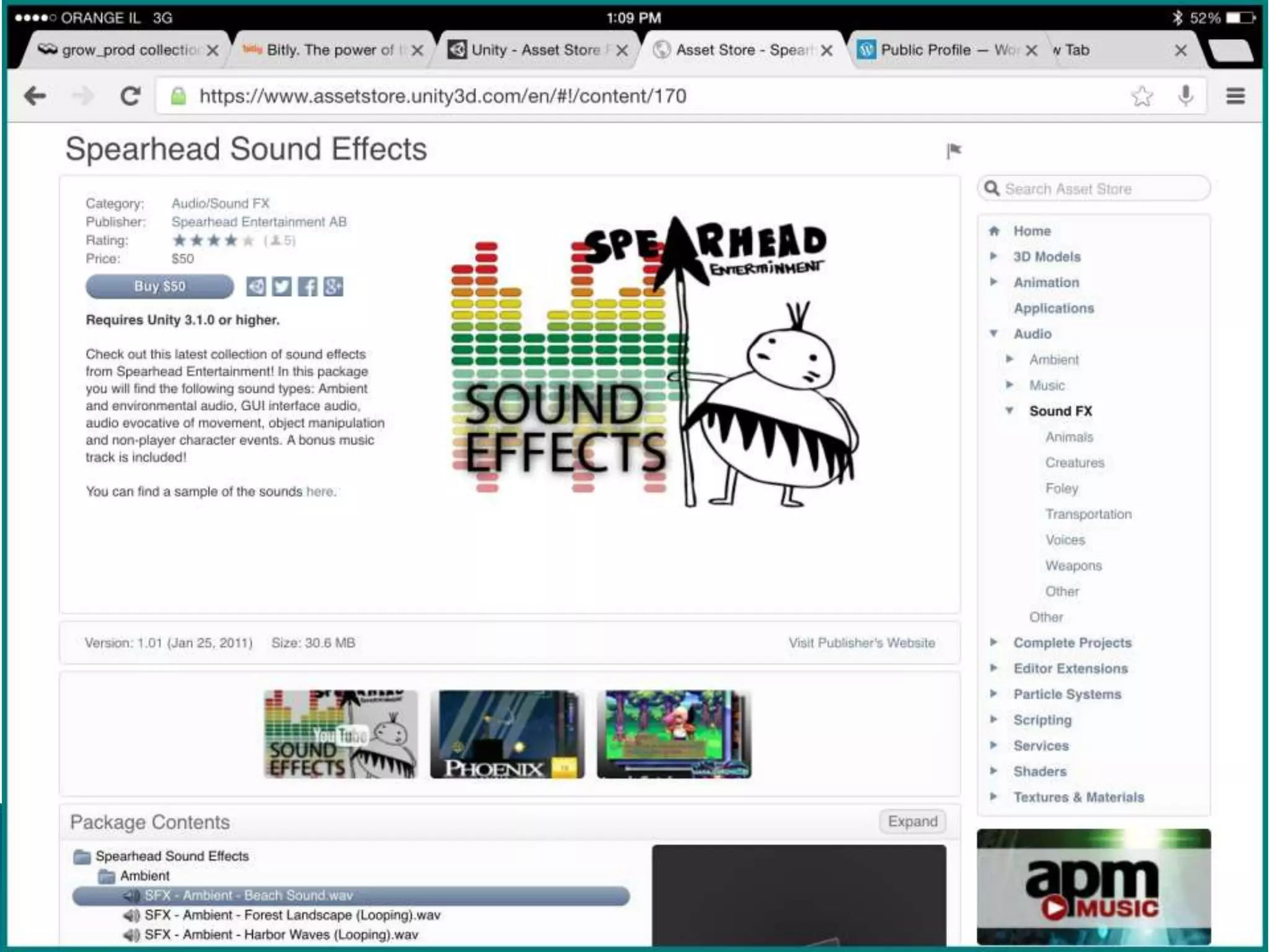Expand the Shaders category
1270x952 pixels.
coord(993,771)
